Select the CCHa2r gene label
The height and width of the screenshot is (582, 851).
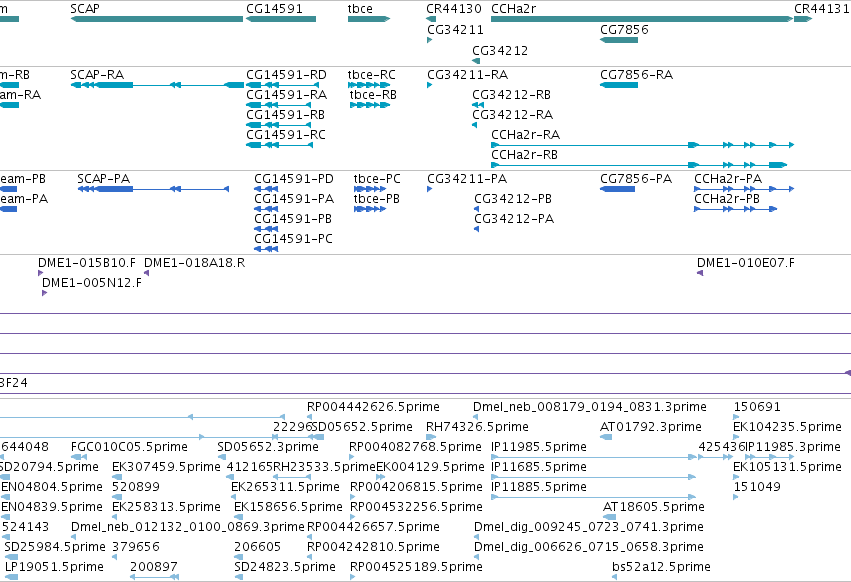coord(513,9)
